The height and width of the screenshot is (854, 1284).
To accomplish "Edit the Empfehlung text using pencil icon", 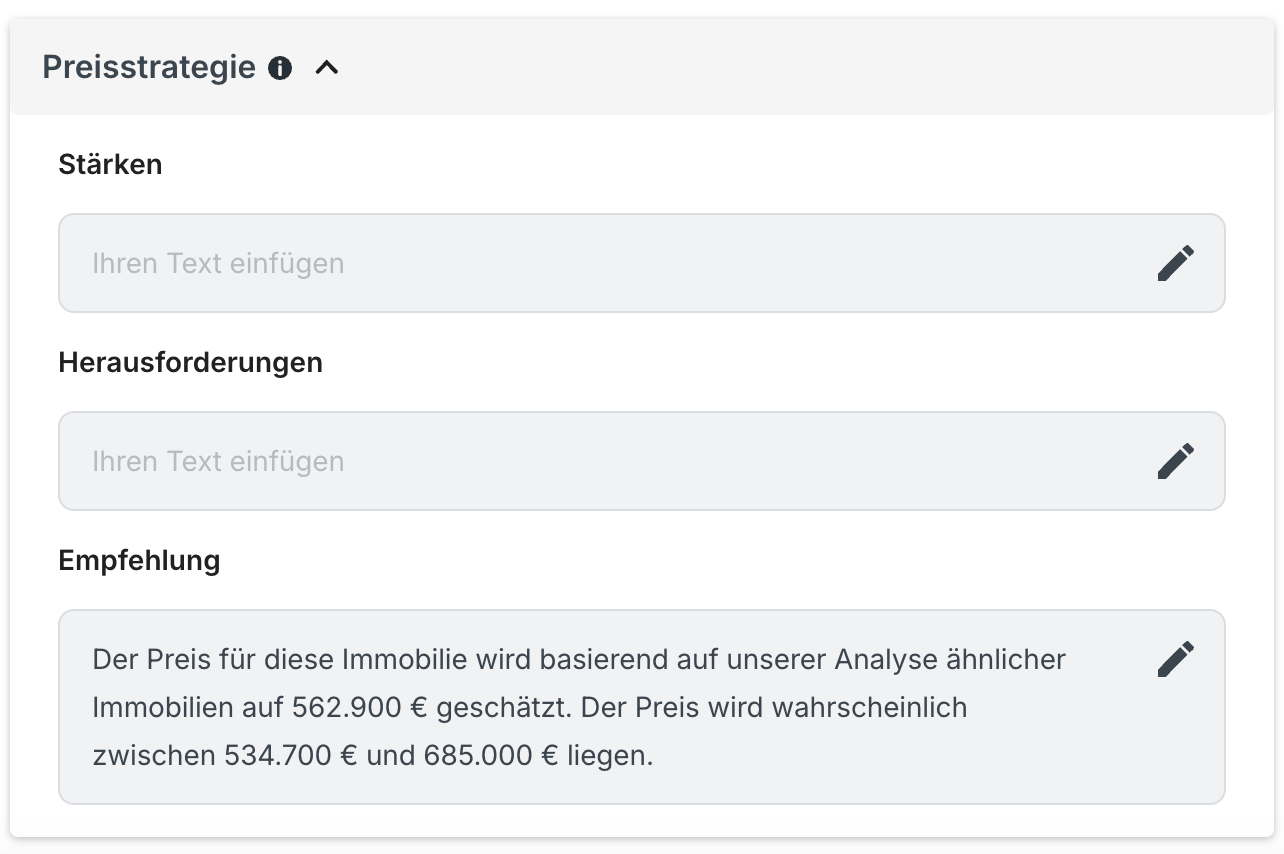I will (x=1176, y=659).
